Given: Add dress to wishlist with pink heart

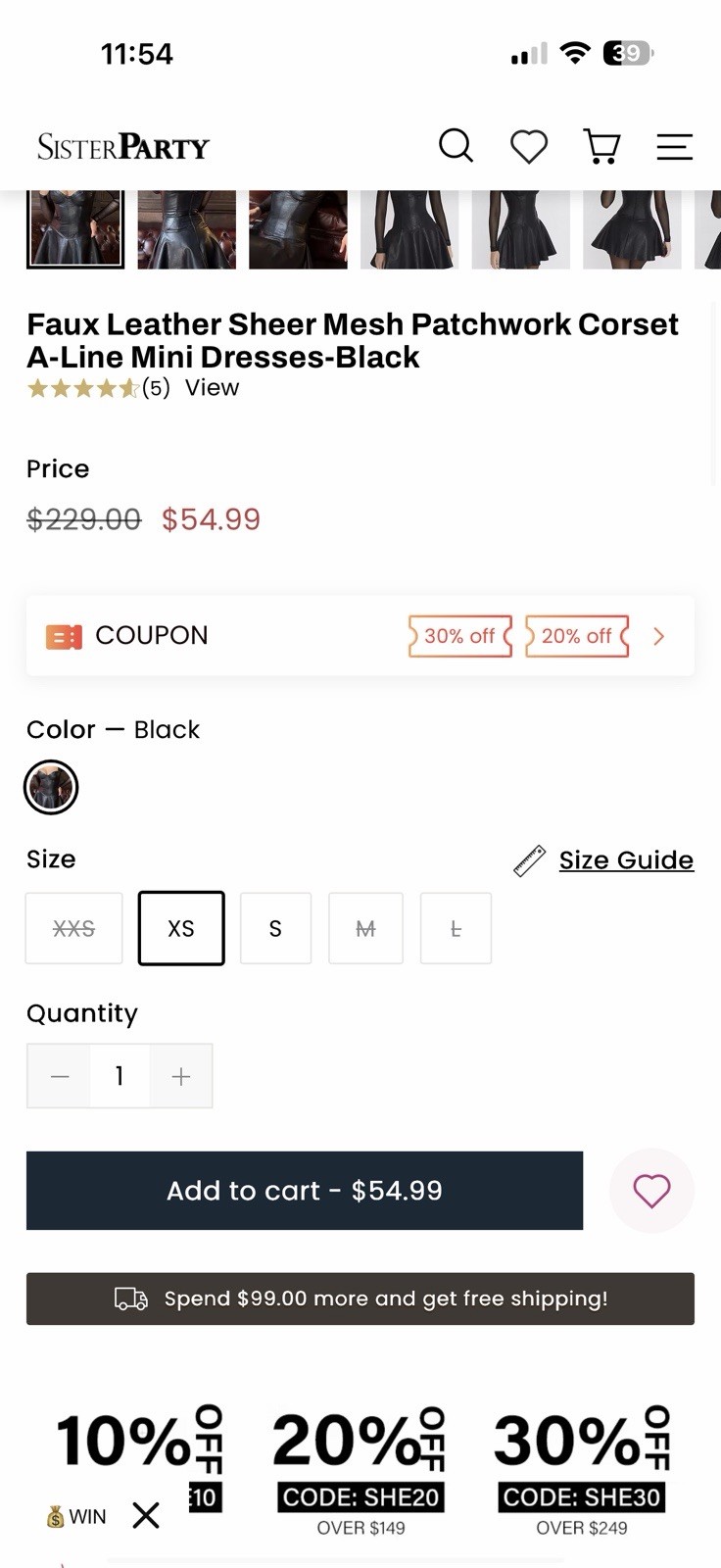Looking at the screenshot, I should (x=651, y=1191).
